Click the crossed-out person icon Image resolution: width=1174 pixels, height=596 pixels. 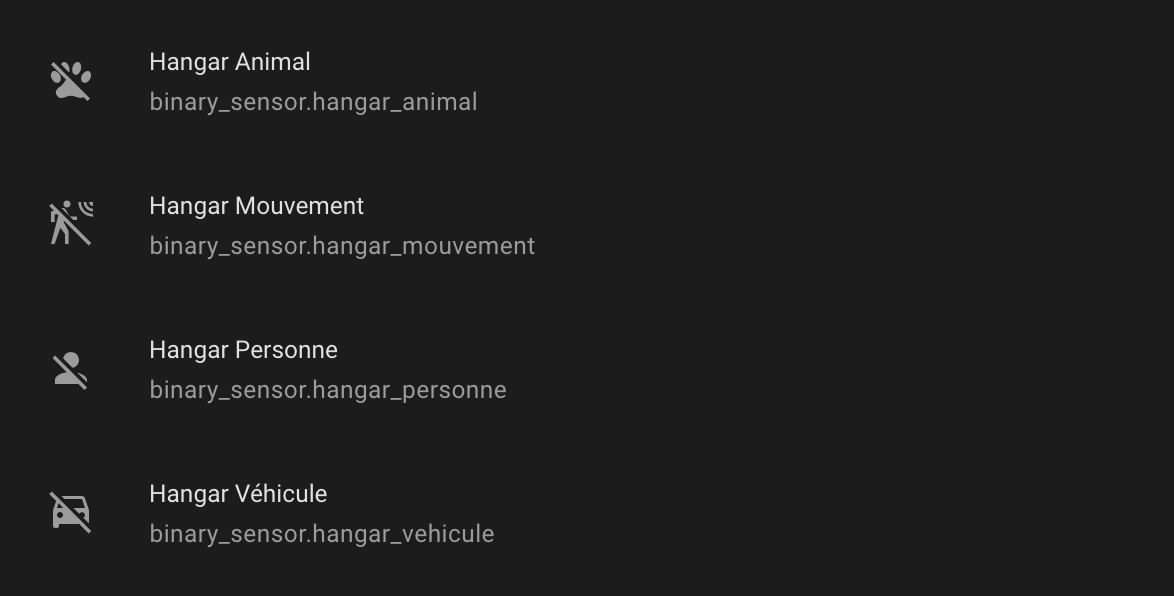pyautogui.click(x=71, y=369)
